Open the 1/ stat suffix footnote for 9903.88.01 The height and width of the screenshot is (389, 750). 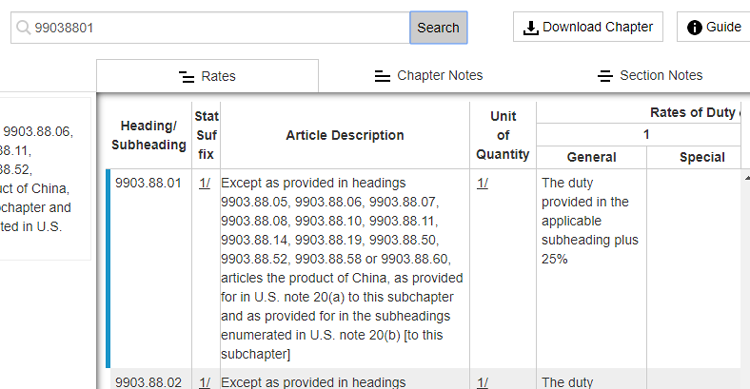click(x=205, y=183)
